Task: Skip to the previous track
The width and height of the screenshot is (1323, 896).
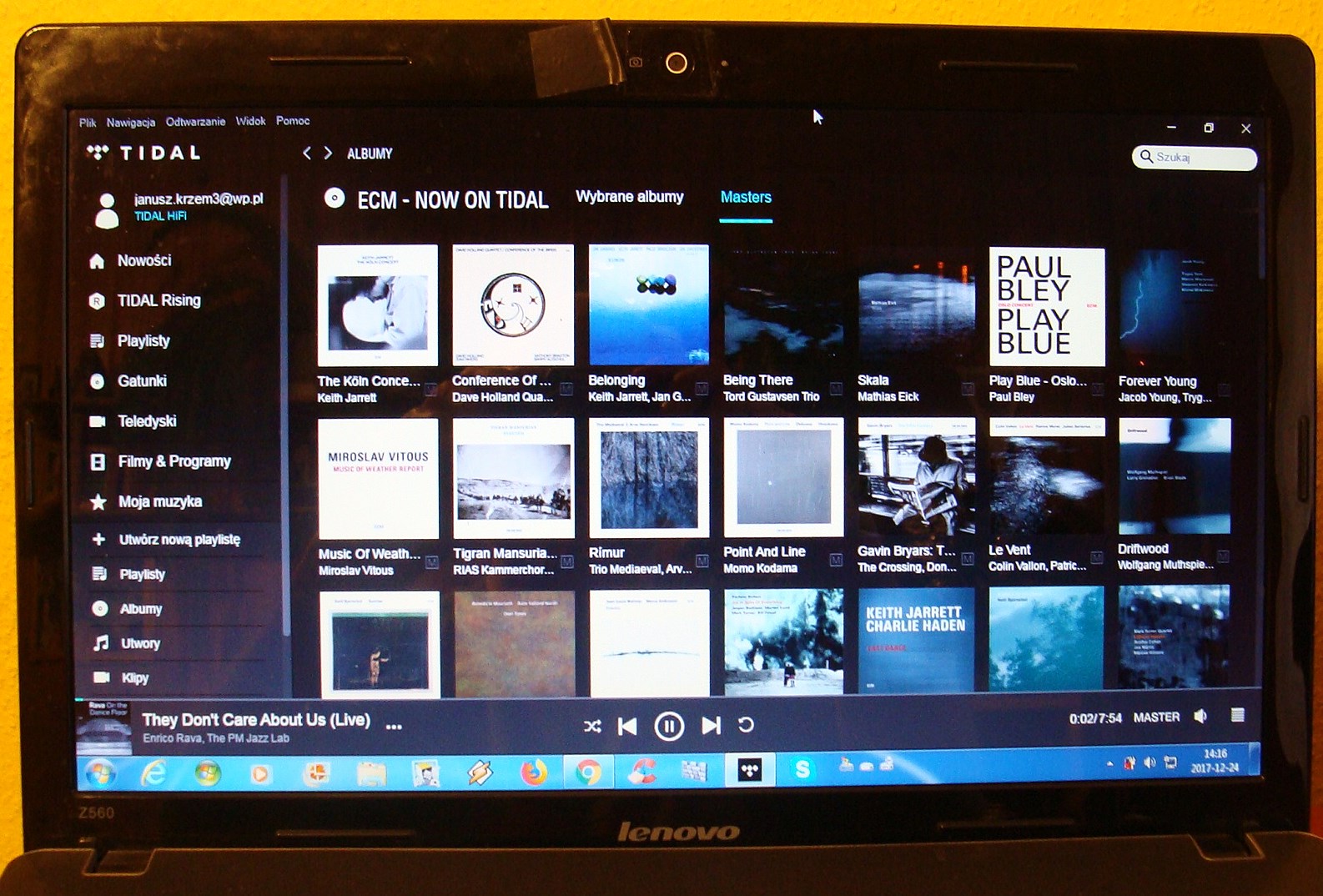Action: pos(627,727)
